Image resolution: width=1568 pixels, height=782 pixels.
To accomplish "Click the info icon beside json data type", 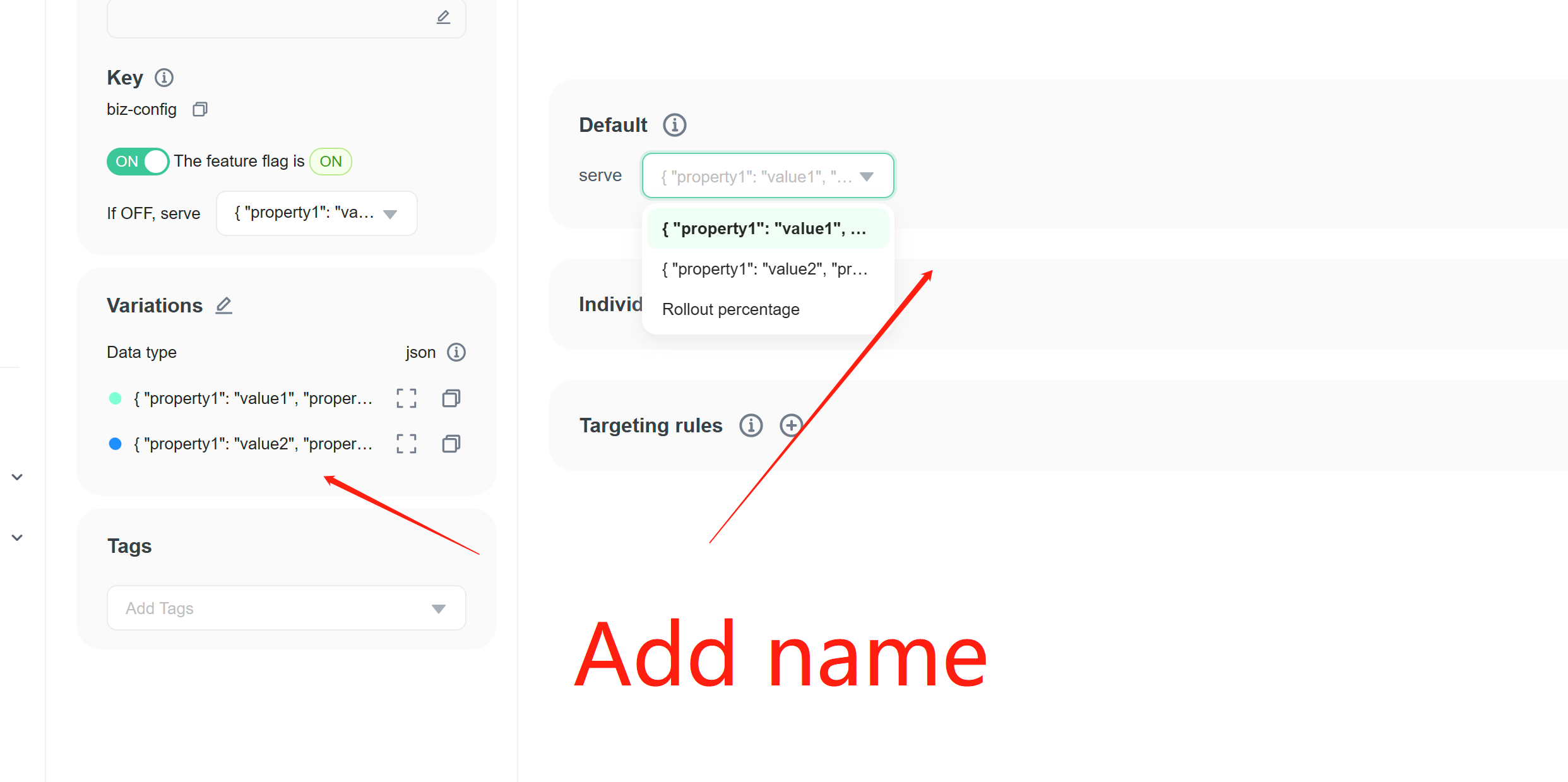I will coord(456,352).
